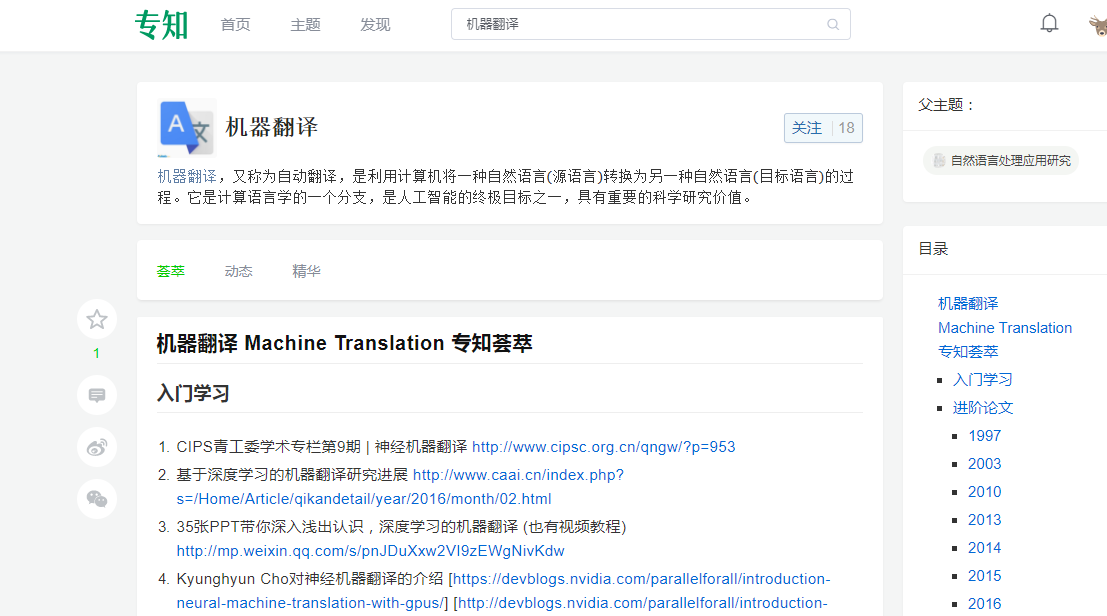Switch to the 精华 tab
This screenshot has height=616, width=1107.
(x=306, y=270)
